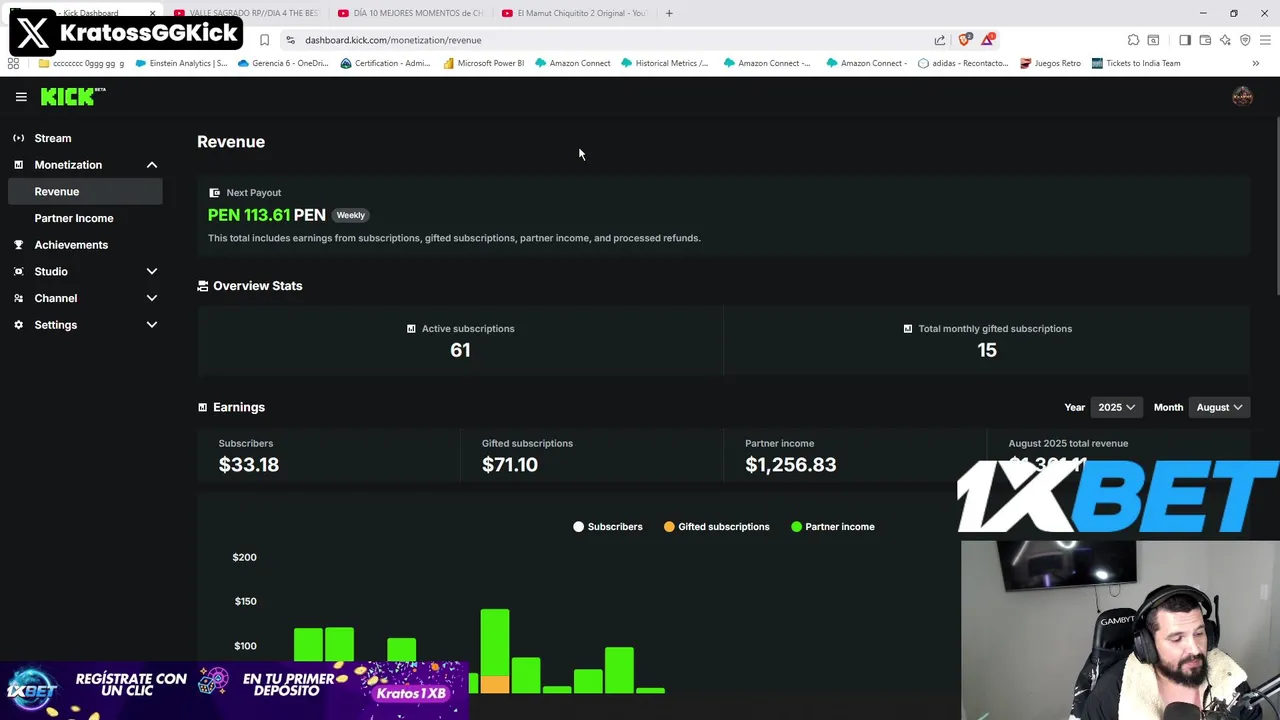Viewport: 1280px width, 720px height.
Task: Click the share page icon in address bar
Action: click(940, 40)
